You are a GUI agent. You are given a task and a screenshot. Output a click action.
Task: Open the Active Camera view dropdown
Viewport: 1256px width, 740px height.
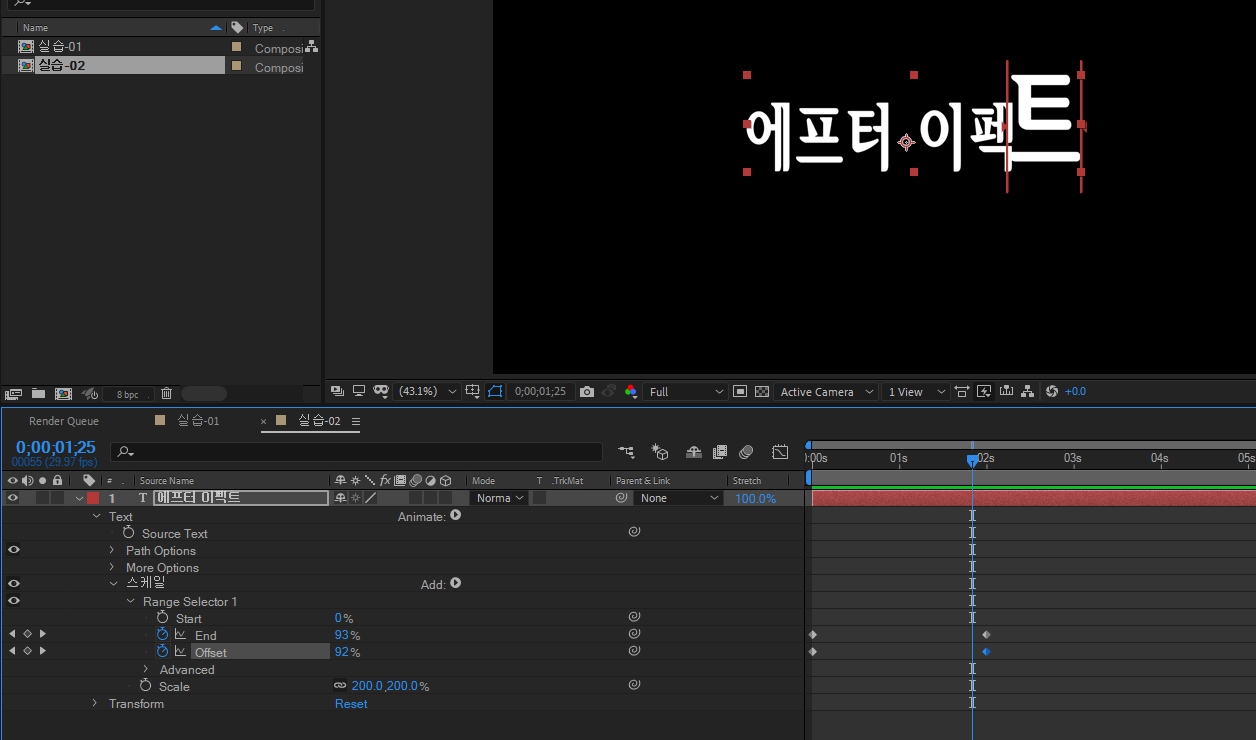click(827, 391)
